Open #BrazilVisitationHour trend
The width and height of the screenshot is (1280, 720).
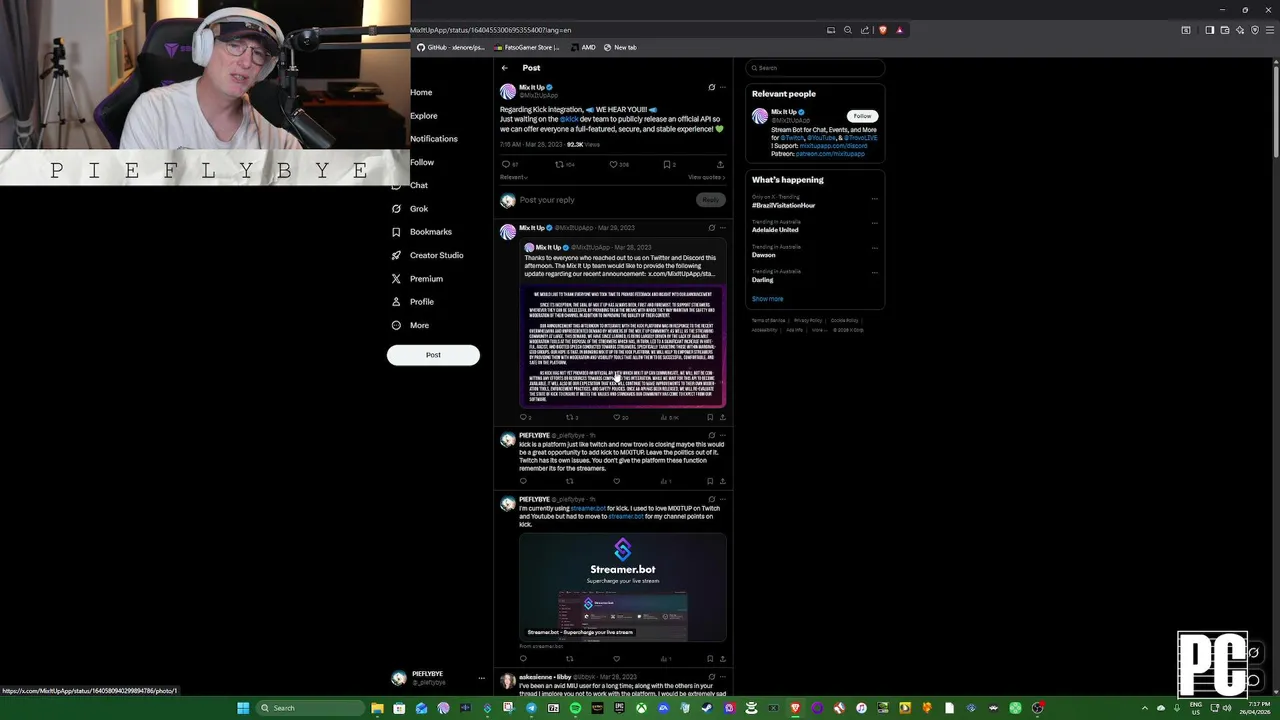pyautogui.click(x=784, y=205)
